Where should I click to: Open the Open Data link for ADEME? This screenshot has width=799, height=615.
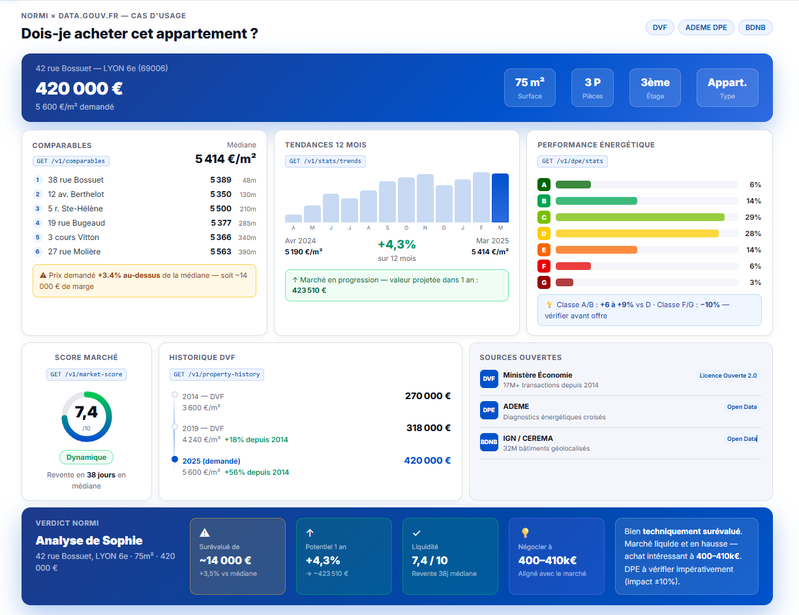[741, 407]
